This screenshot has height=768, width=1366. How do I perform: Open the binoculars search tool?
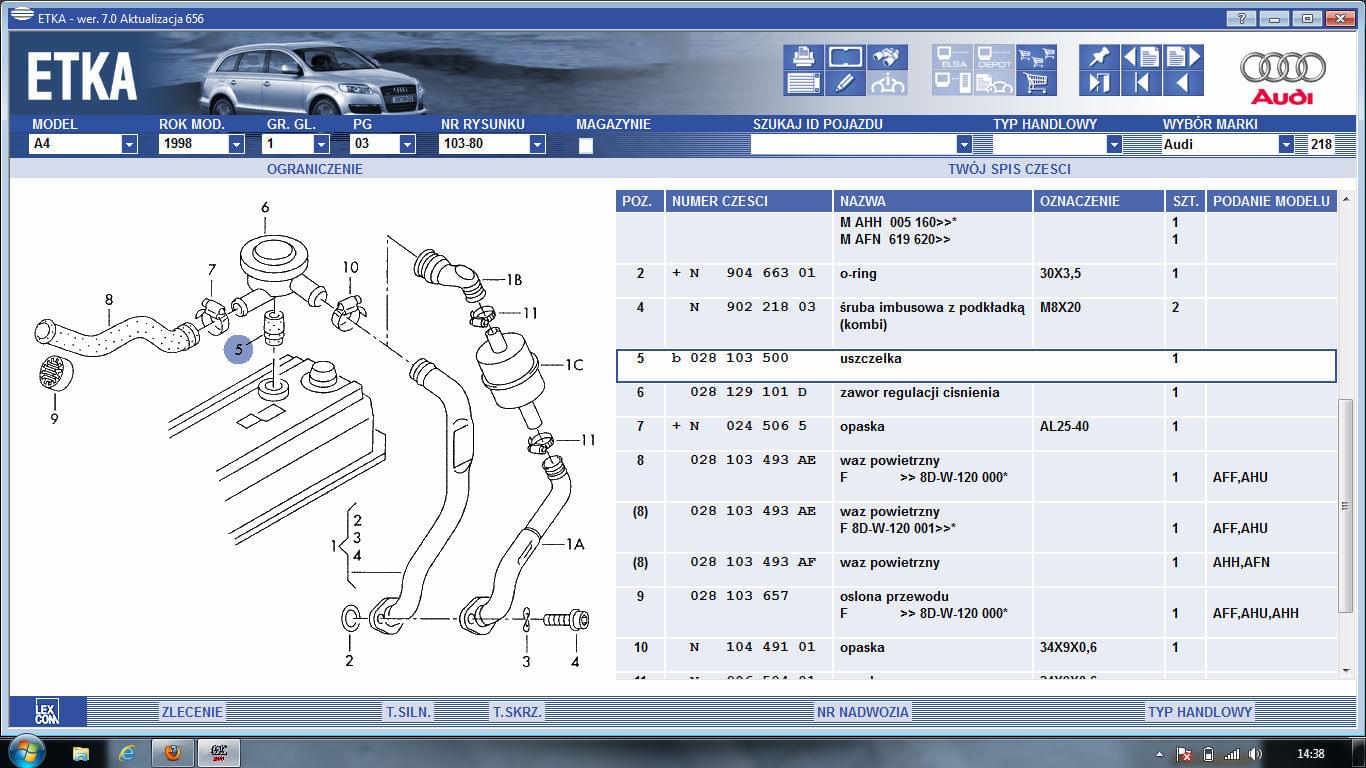pyautogui.click(x=888, y=57)
